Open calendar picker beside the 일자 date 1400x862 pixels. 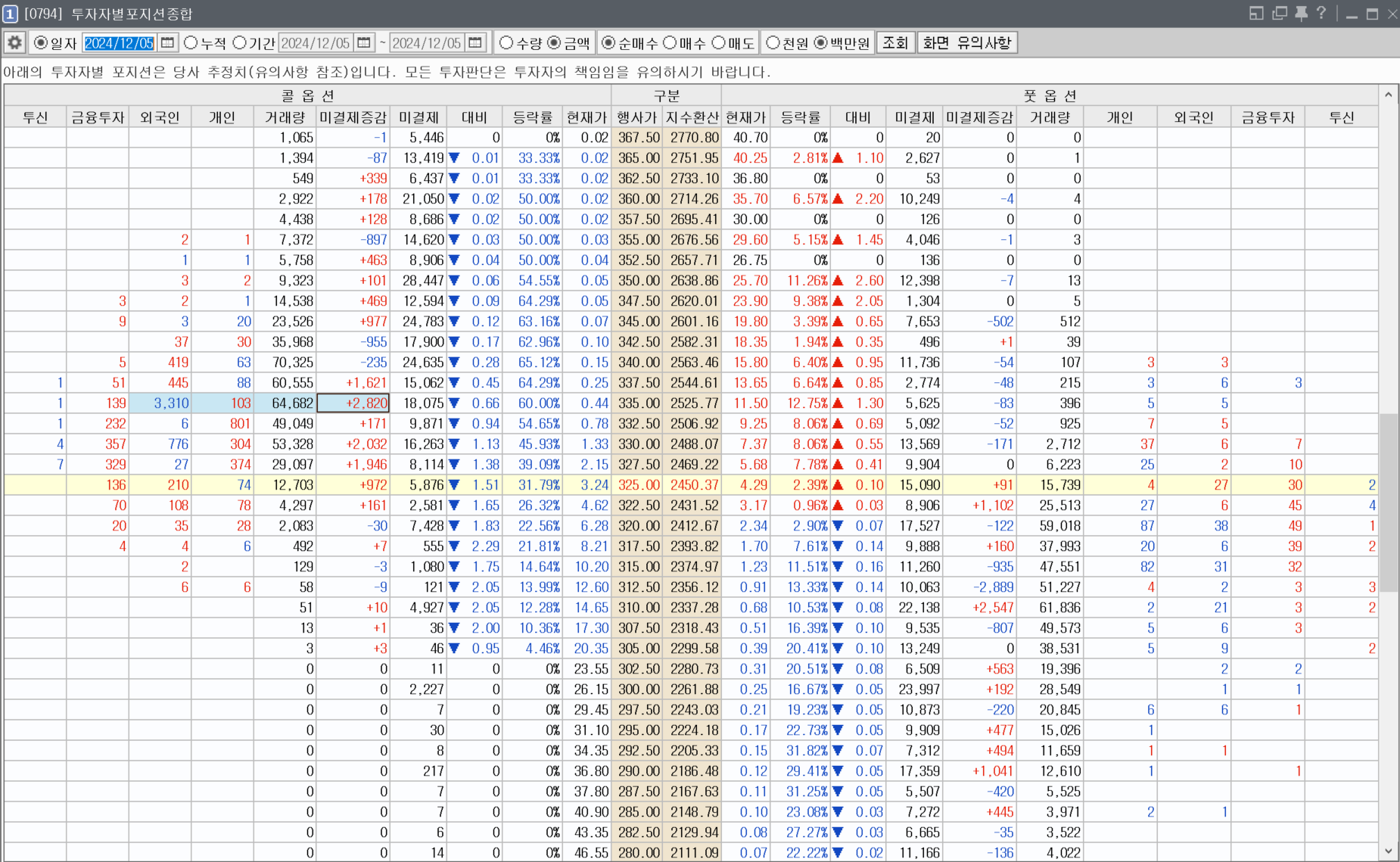168,43
